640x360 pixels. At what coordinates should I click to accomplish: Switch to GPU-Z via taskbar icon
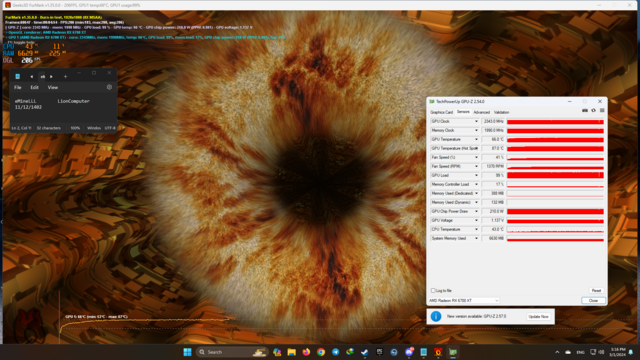coord(453,352)
